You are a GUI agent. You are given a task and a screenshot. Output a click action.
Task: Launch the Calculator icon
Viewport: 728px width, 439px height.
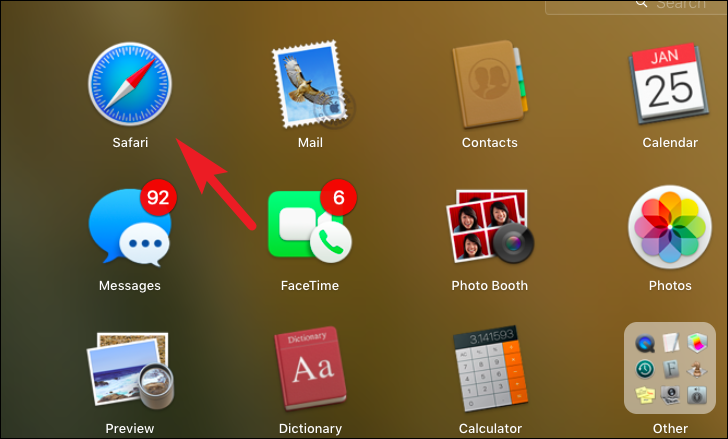coord(490,369)
